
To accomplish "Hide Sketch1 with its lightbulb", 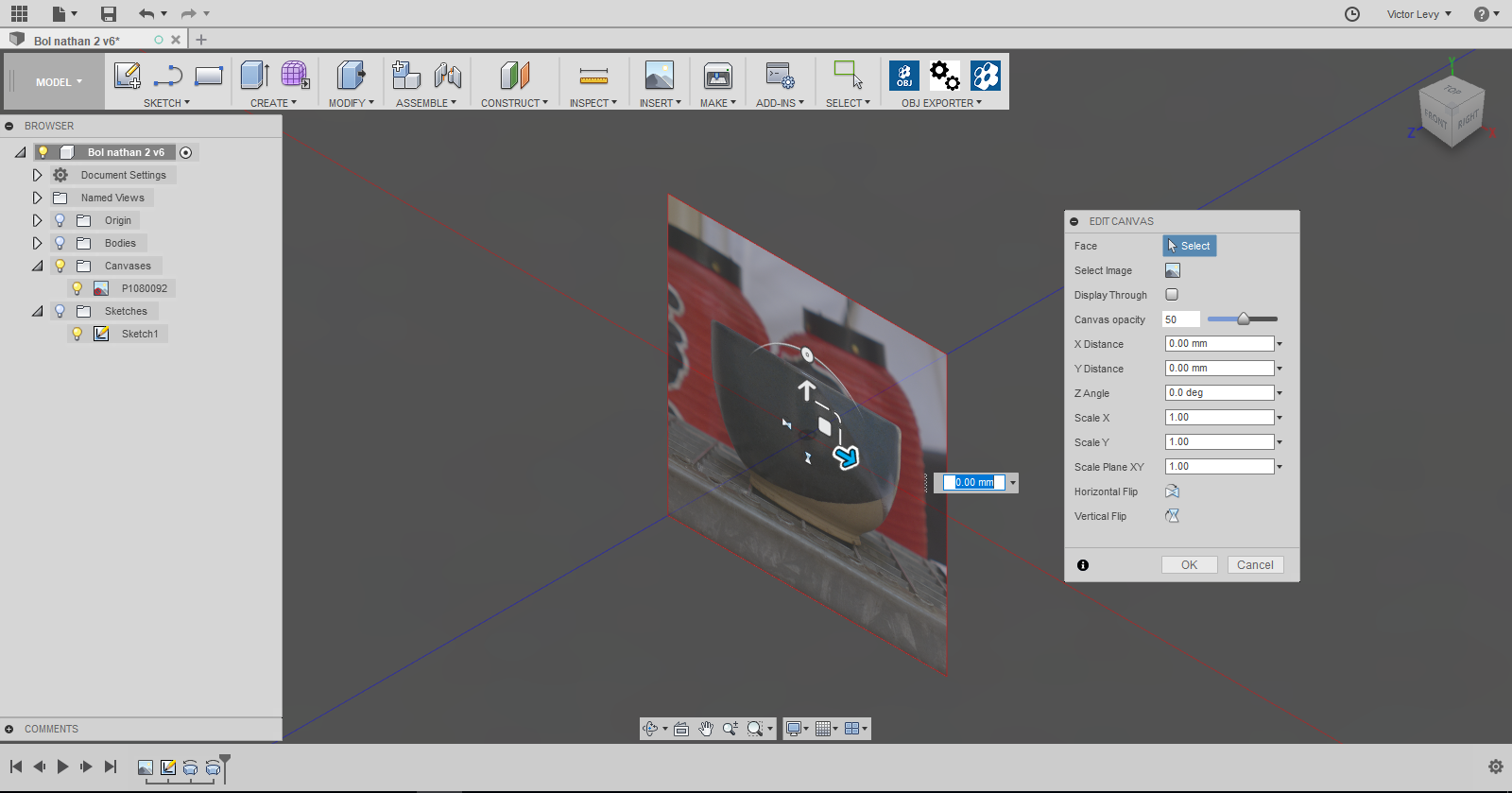I will click(x=77, y=334).
